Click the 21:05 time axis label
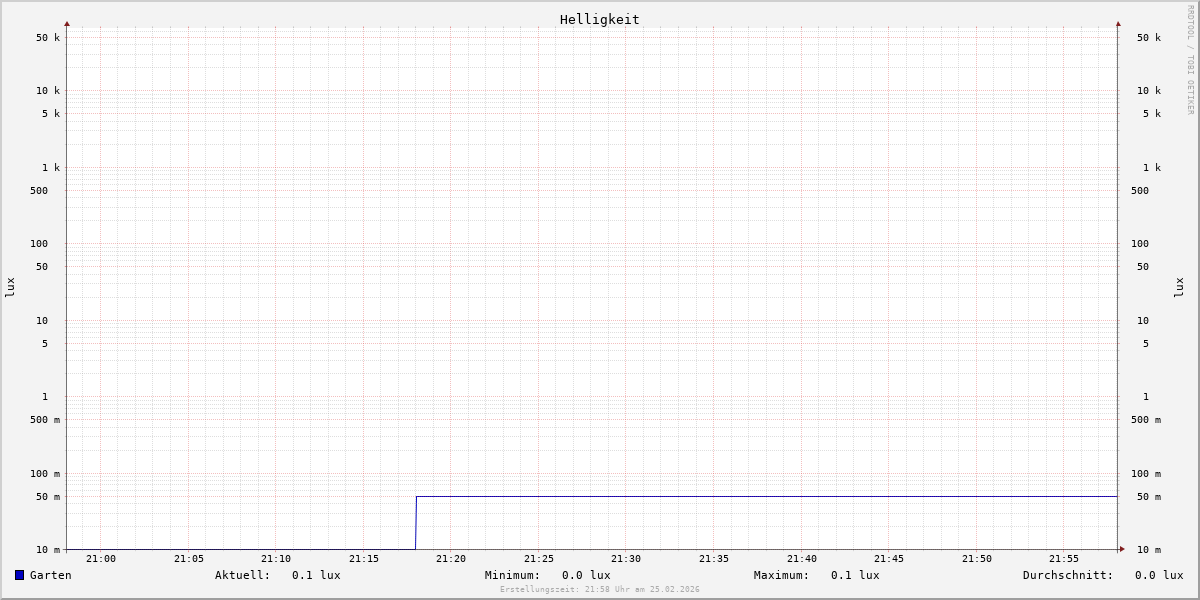This screenshot has height=600, width=1200. tap(189, 559)
